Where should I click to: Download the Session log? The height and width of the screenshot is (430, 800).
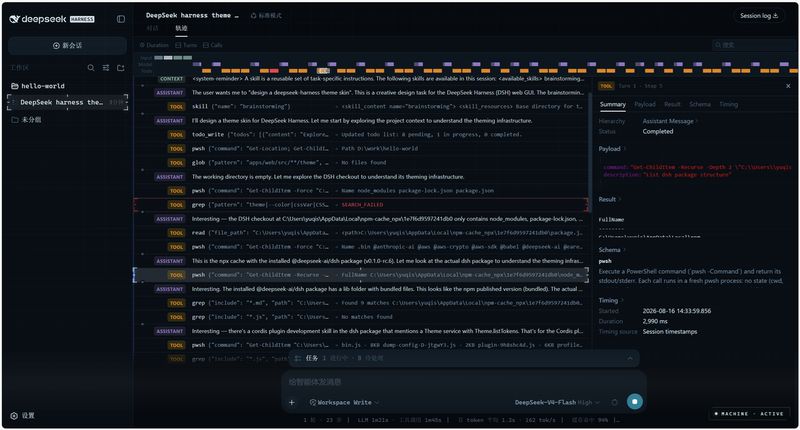(x=759, y=16)
